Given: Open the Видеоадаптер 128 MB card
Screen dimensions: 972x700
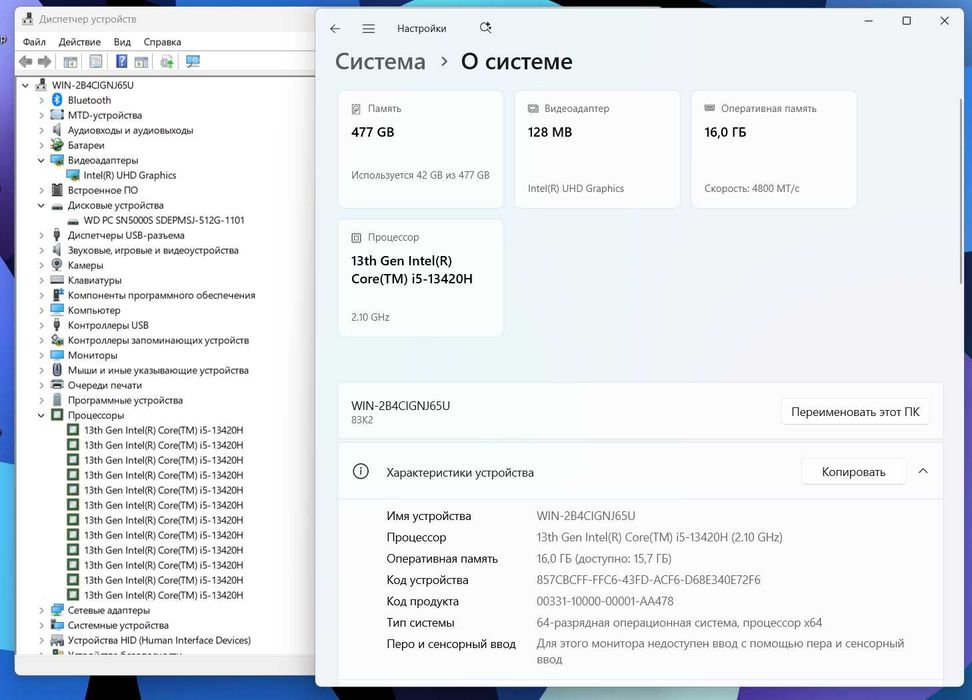Looking at the screenshot, I should pyautogui.click(x=597, y=149).
